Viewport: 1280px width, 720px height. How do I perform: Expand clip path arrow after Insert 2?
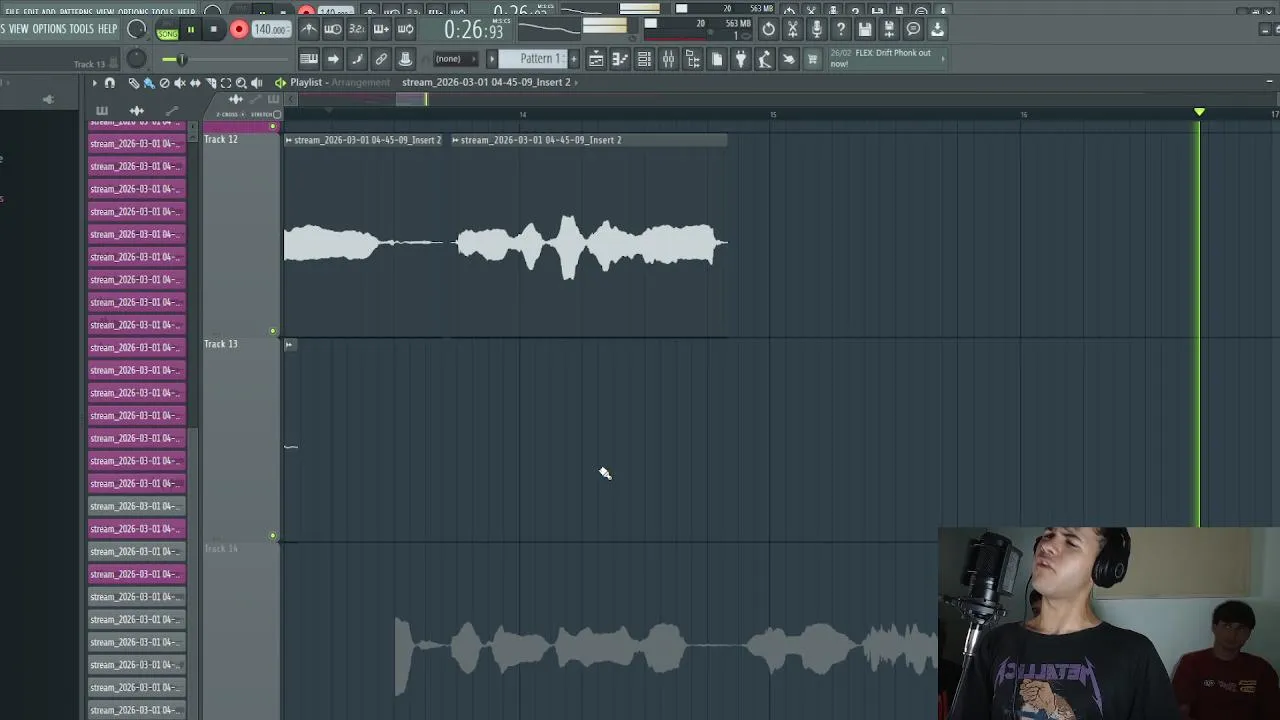tap(578, 82)
